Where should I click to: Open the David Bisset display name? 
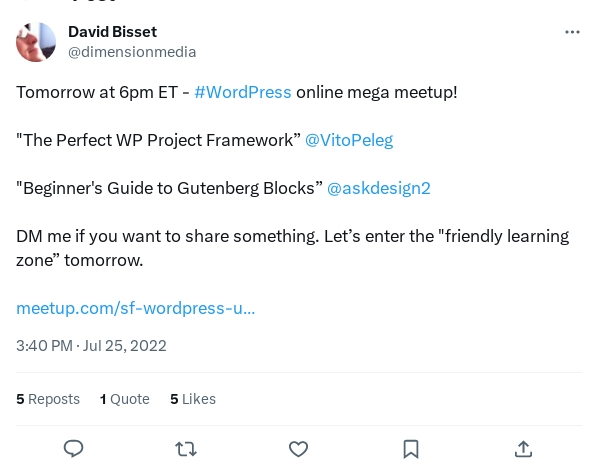click(113, 32)
